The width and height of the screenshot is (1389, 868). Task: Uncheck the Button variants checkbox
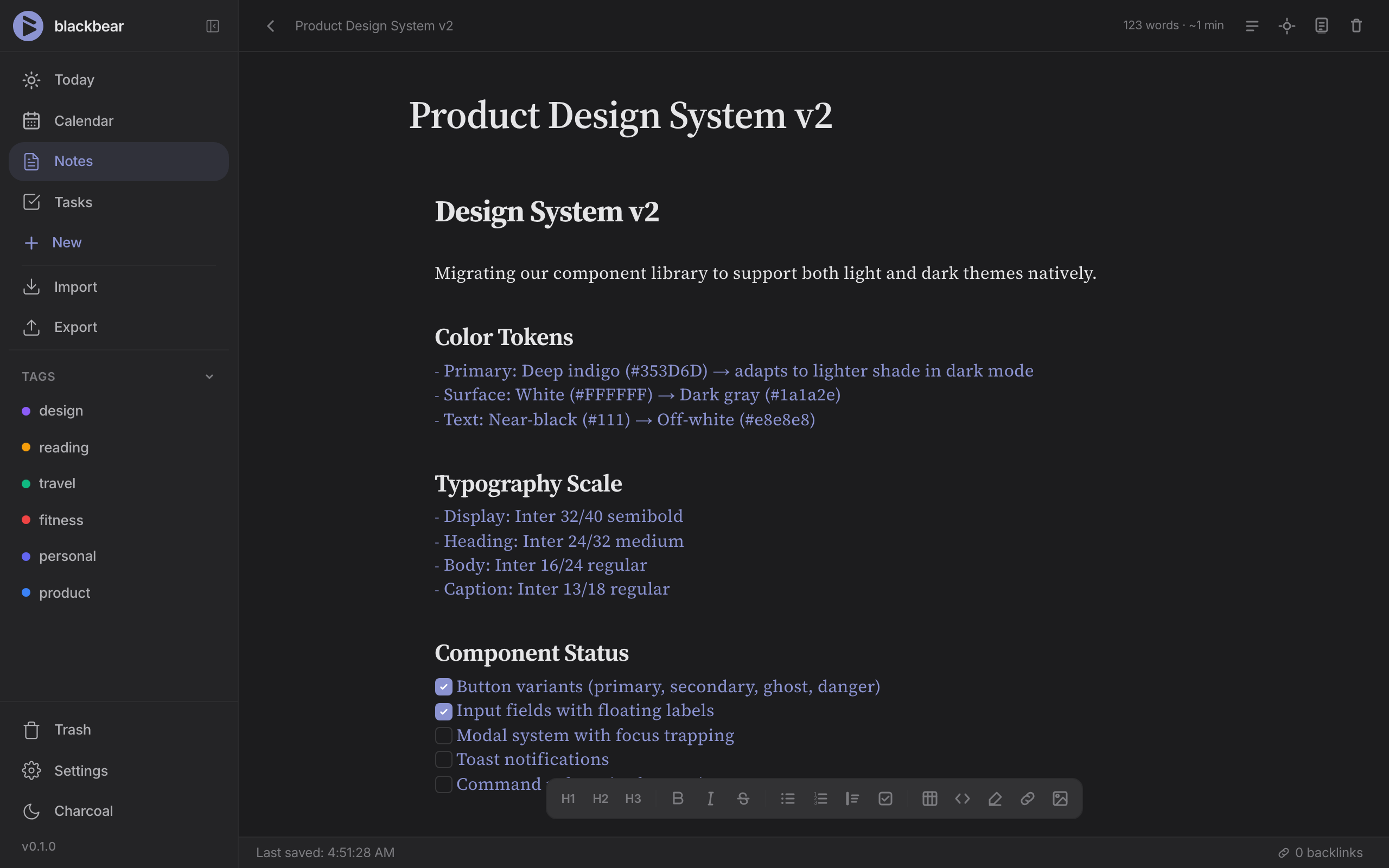(x=443, y=687)
